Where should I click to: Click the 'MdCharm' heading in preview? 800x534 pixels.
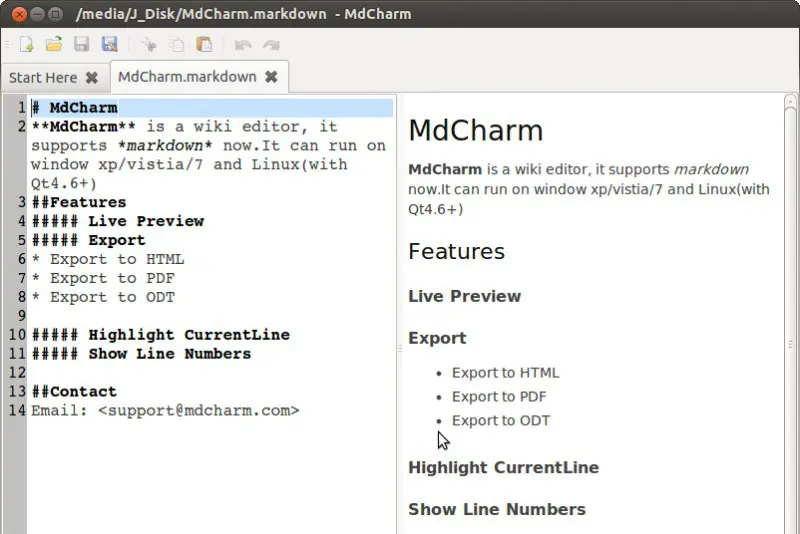tap(476, 130)
